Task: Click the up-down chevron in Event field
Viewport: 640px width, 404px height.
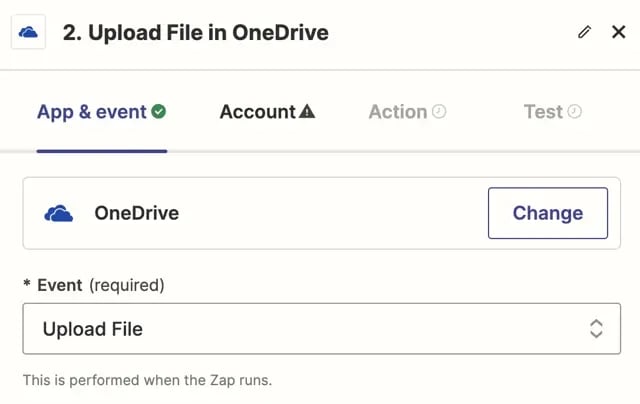Action: click(x=596, y=329)
